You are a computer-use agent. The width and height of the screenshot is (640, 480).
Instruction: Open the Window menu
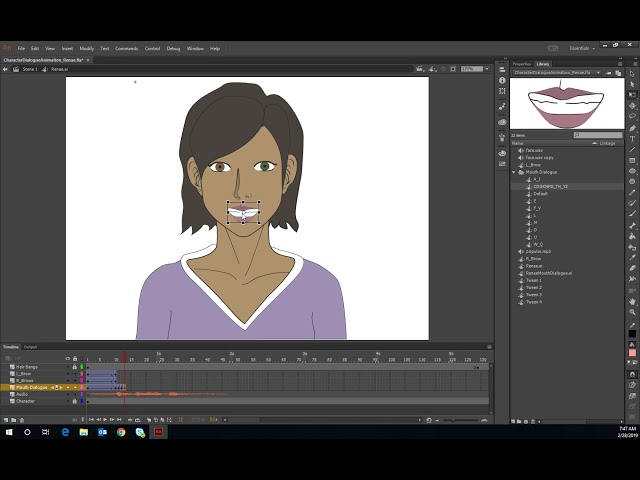(x=195, y=48)
